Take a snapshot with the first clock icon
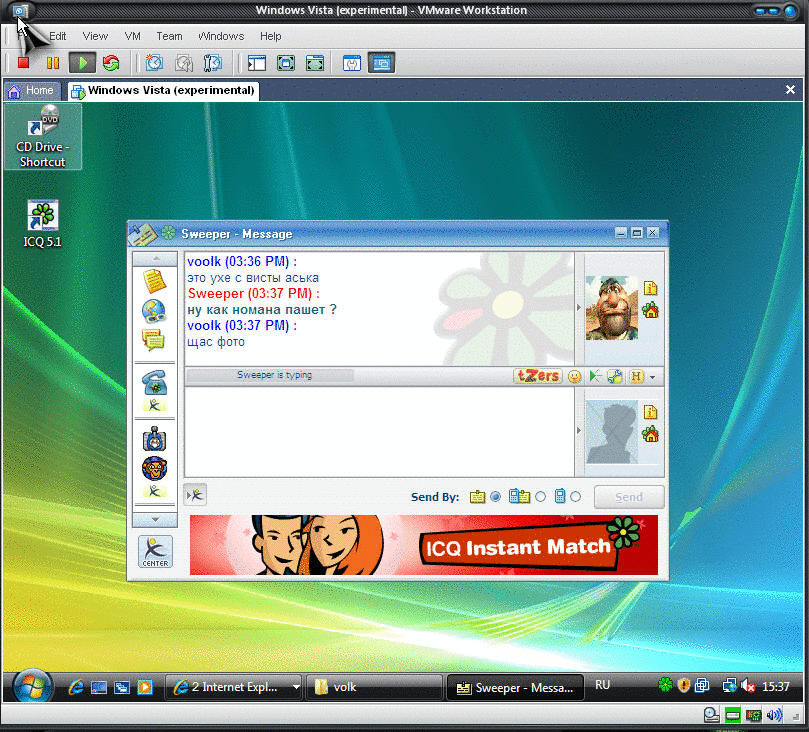 pyautogui.click(x=154, y=63)
